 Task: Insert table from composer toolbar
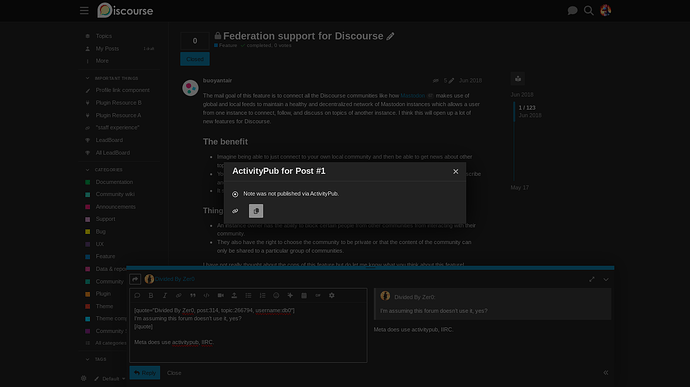coord(304,295)
